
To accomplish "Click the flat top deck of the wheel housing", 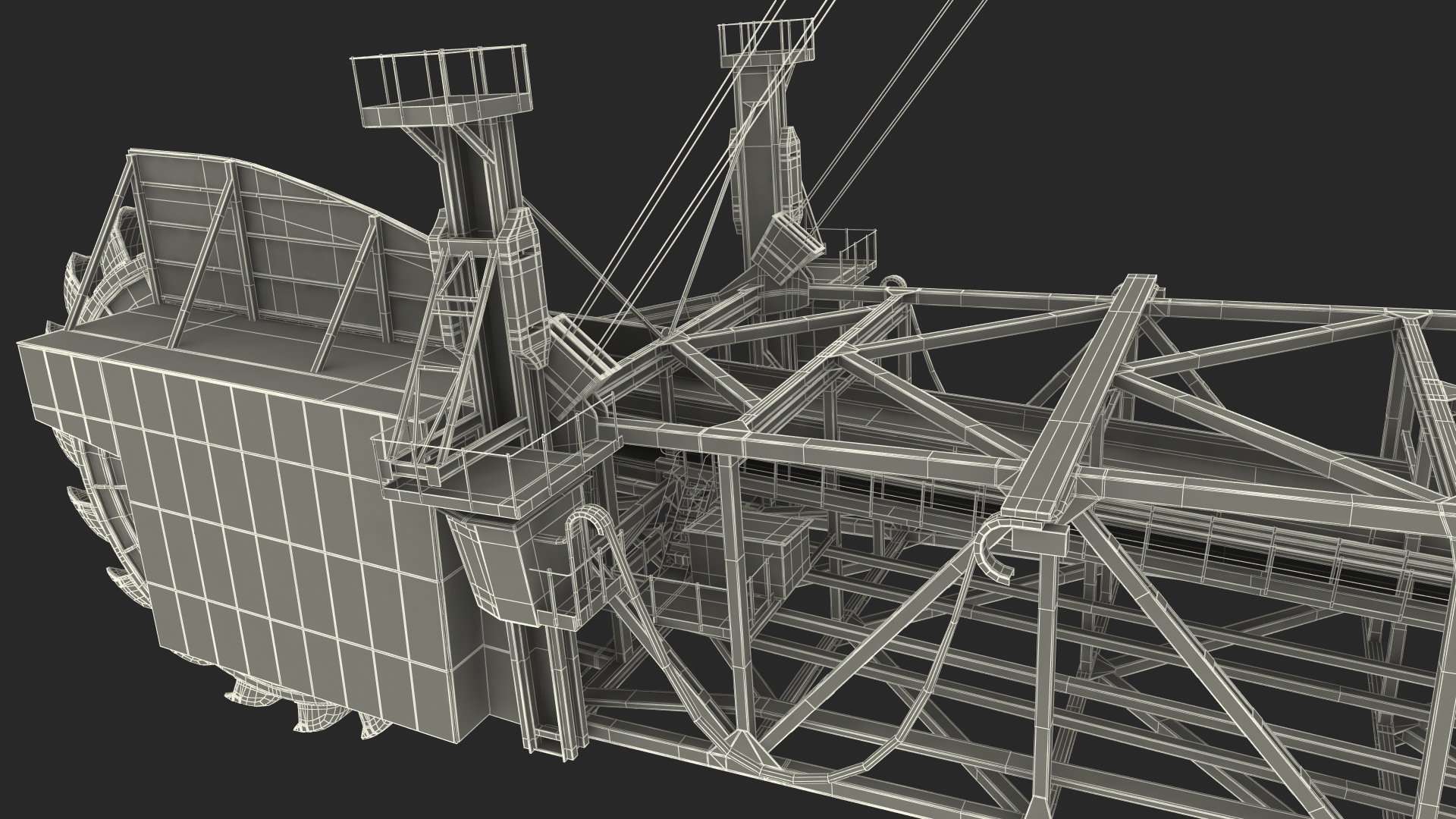I will (x=235, y=337).
